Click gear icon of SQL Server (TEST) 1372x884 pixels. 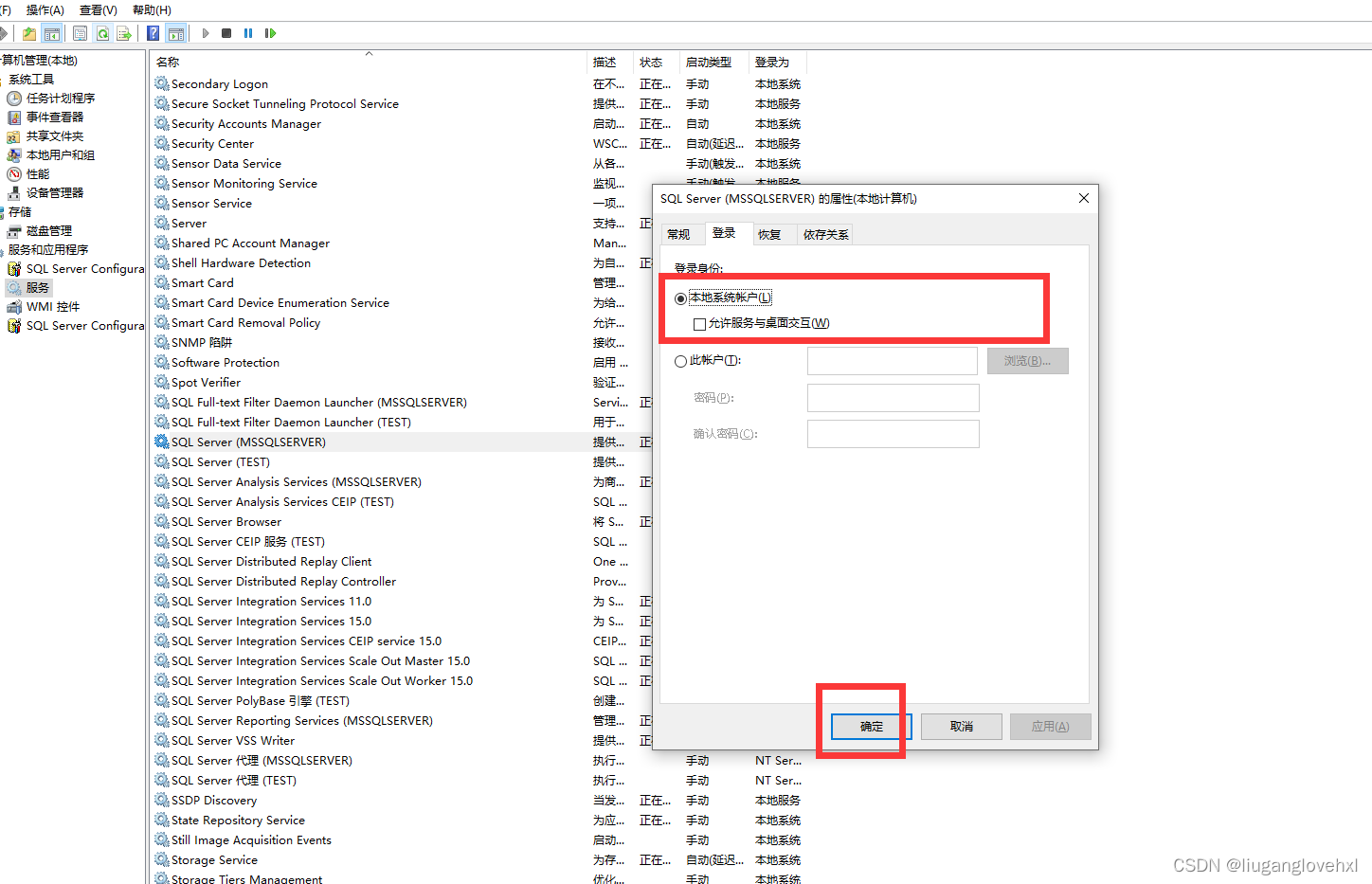pyautogui.click(x=162, y=461)
